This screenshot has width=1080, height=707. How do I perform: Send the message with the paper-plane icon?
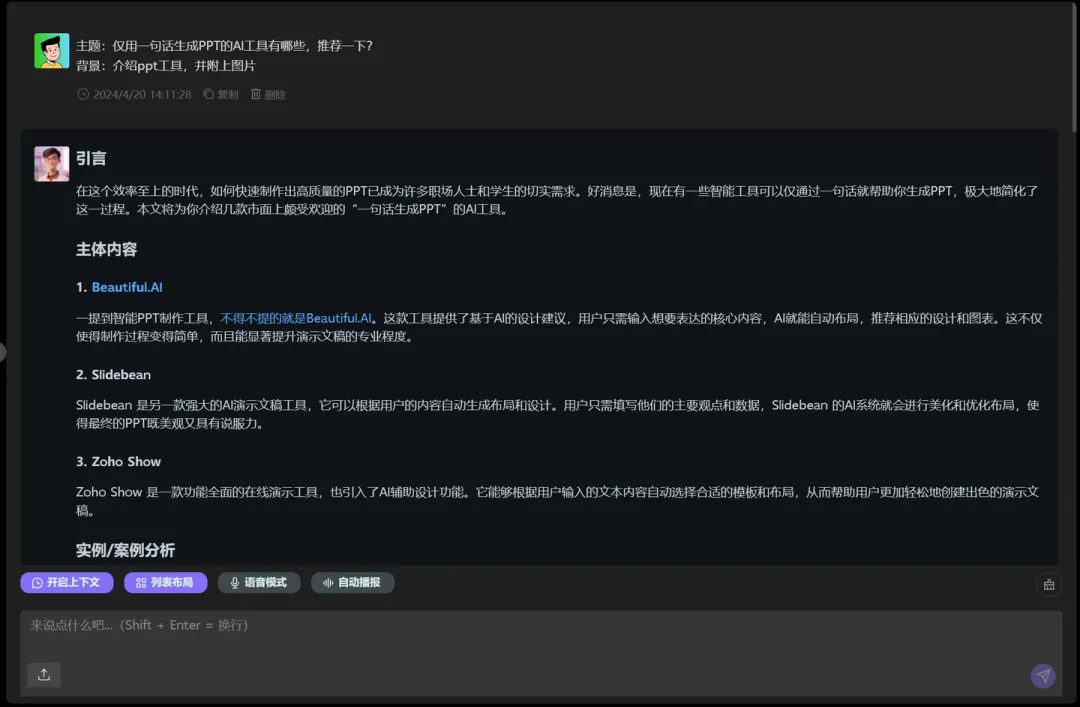click(1042, 676)
